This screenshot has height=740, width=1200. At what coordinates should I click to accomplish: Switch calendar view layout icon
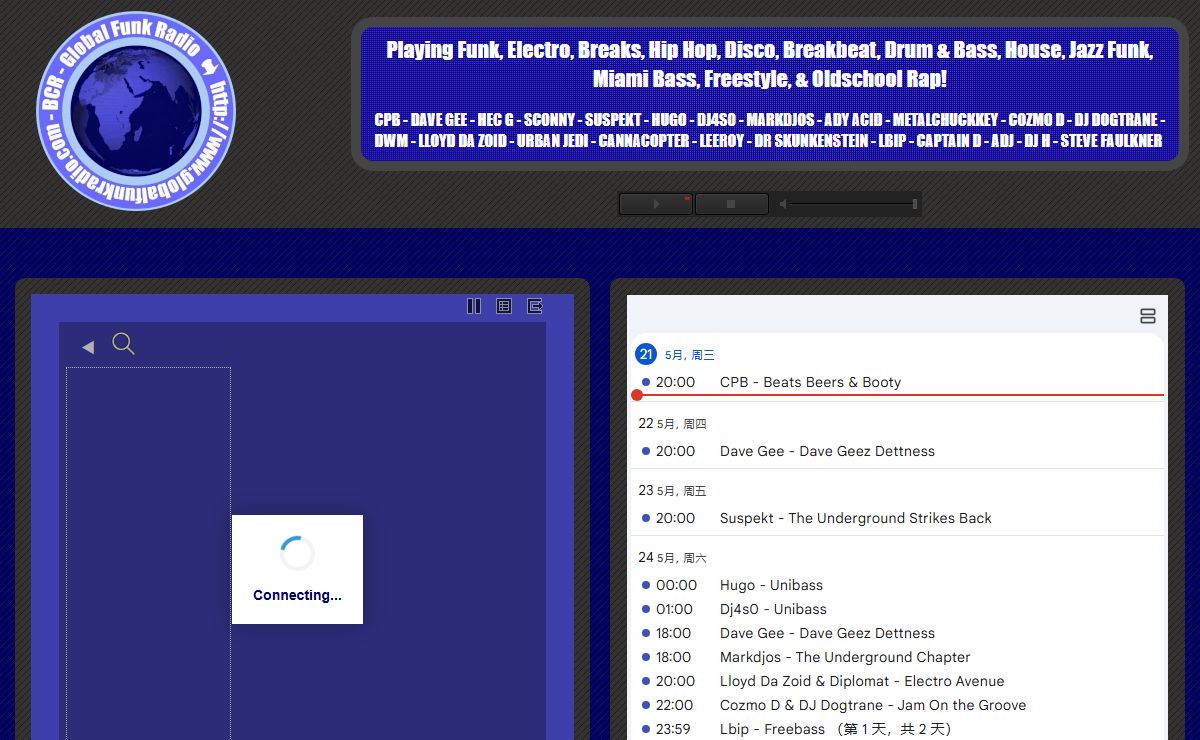click(x=1148, y=316)
